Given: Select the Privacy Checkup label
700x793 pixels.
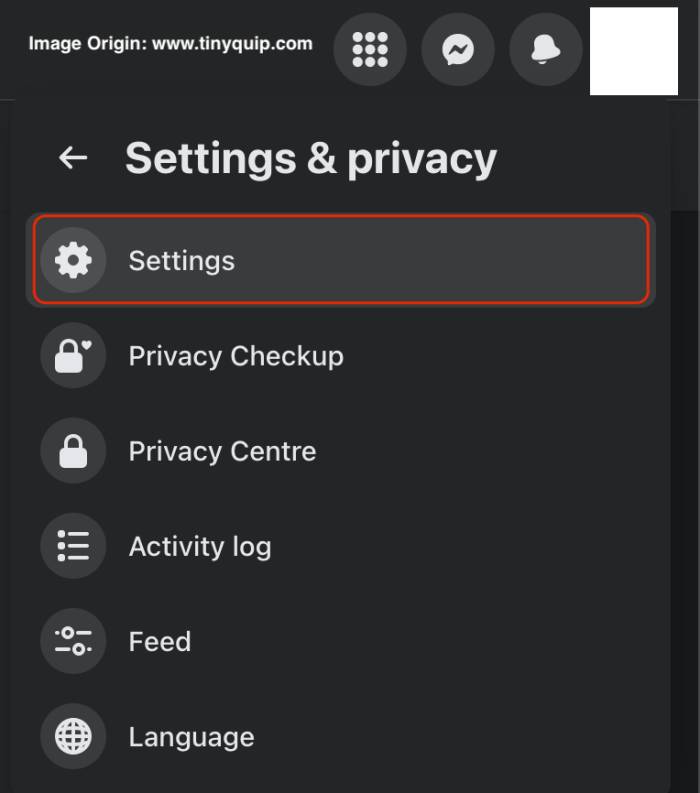Looking at the screenshot, I should [x=236, y=356].
